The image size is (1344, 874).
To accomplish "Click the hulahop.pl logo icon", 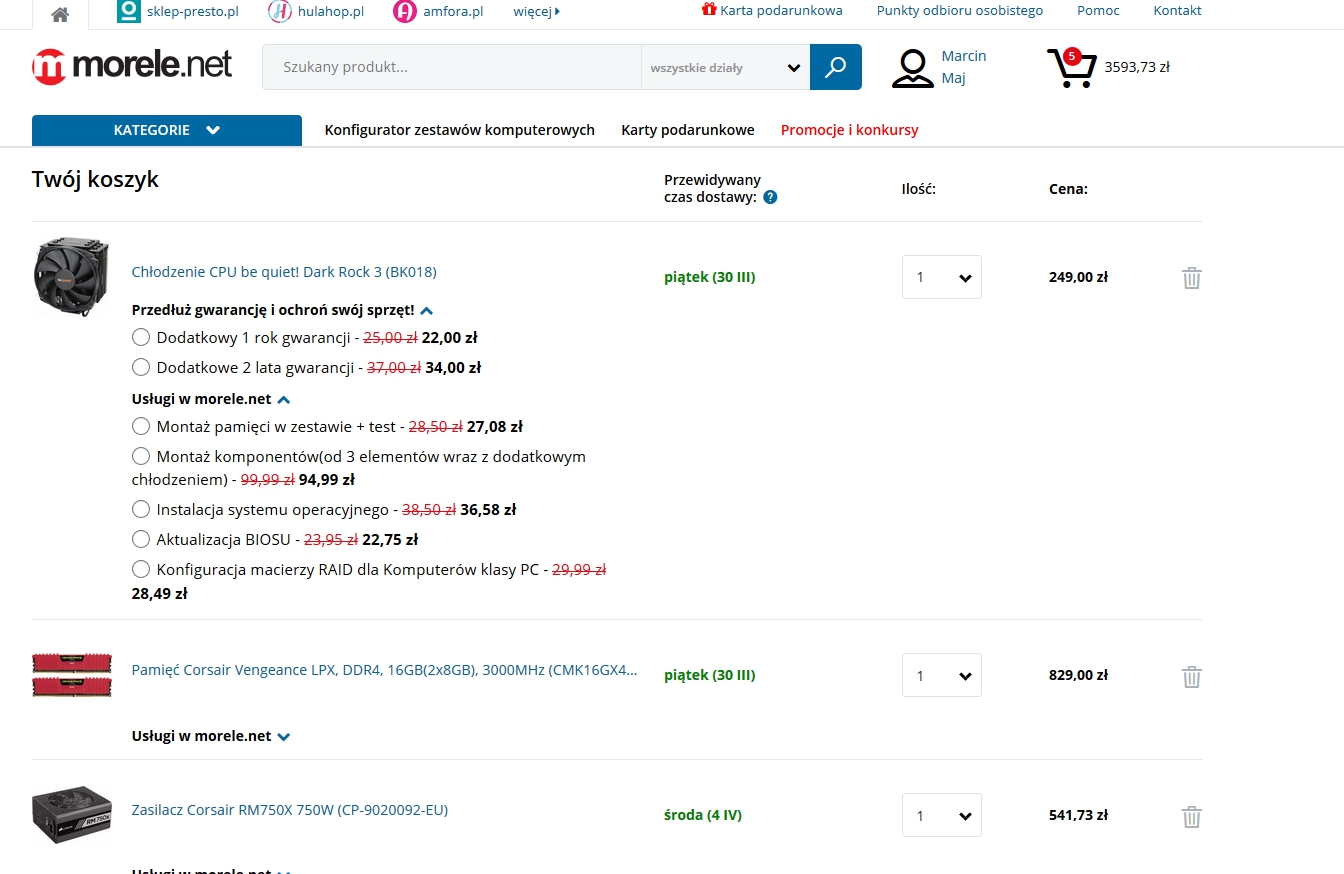I will tap(280, 12).
